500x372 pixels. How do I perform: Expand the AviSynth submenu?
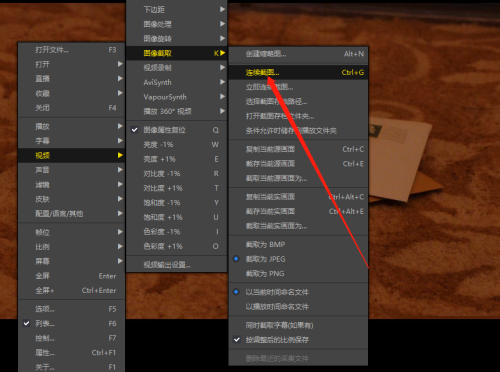[x=177, y=82]
